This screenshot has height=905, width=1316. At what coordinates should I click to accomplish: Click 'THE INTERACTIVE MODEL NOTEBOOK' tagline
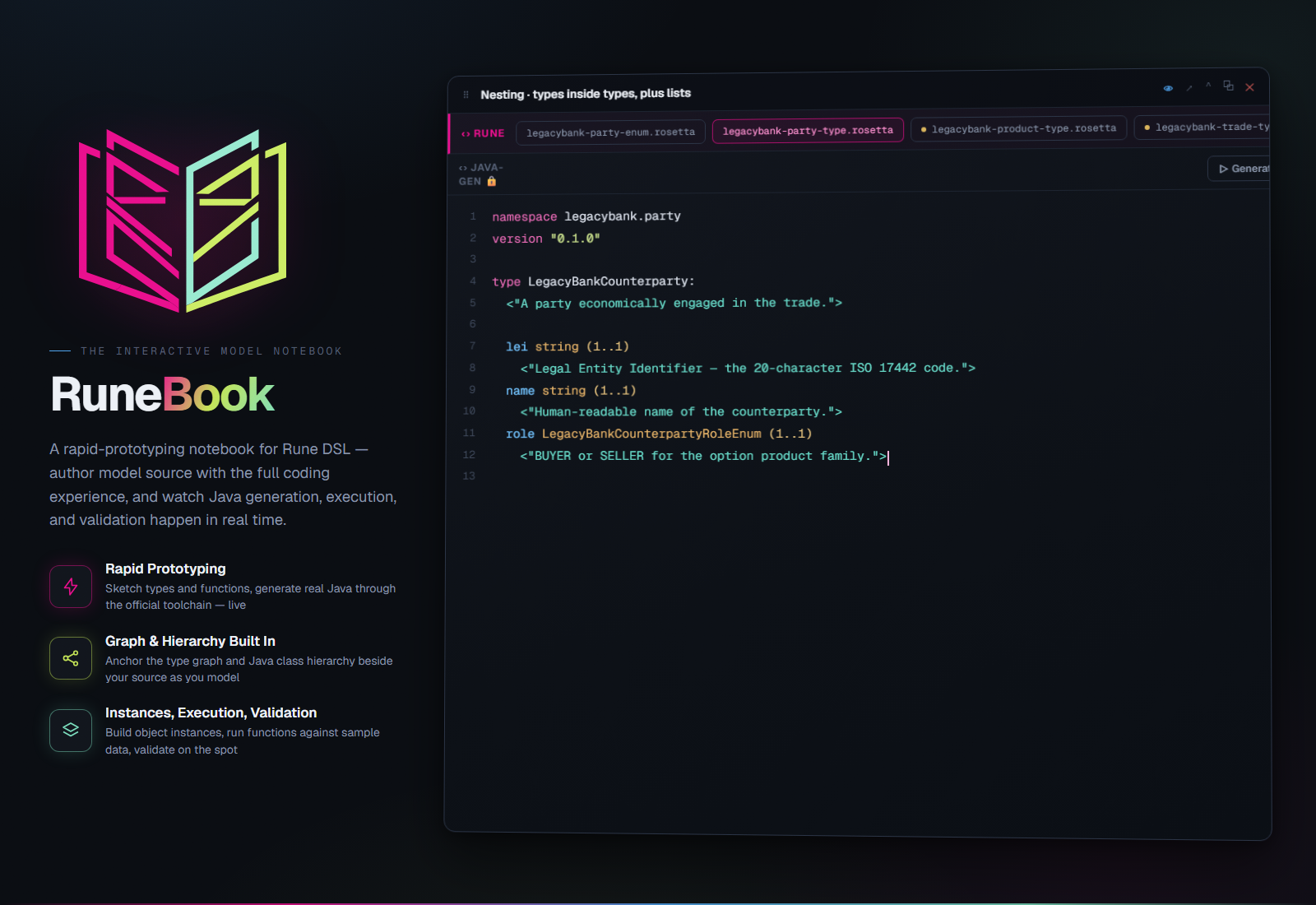[x=211, y=351]
